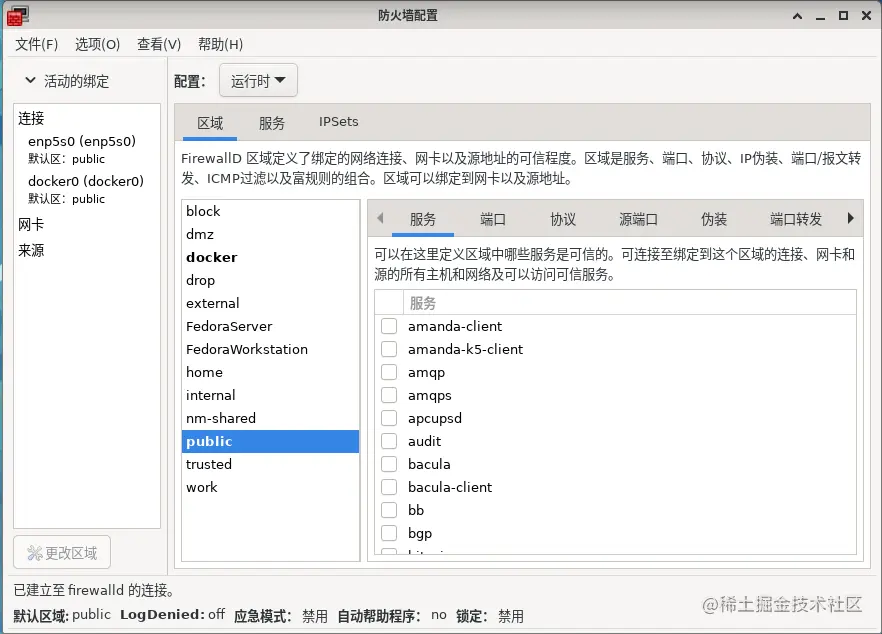This screenshot has height=634, width=882.
Task: Open the 端口转发 sub-tab
Action: pos(796,219)
